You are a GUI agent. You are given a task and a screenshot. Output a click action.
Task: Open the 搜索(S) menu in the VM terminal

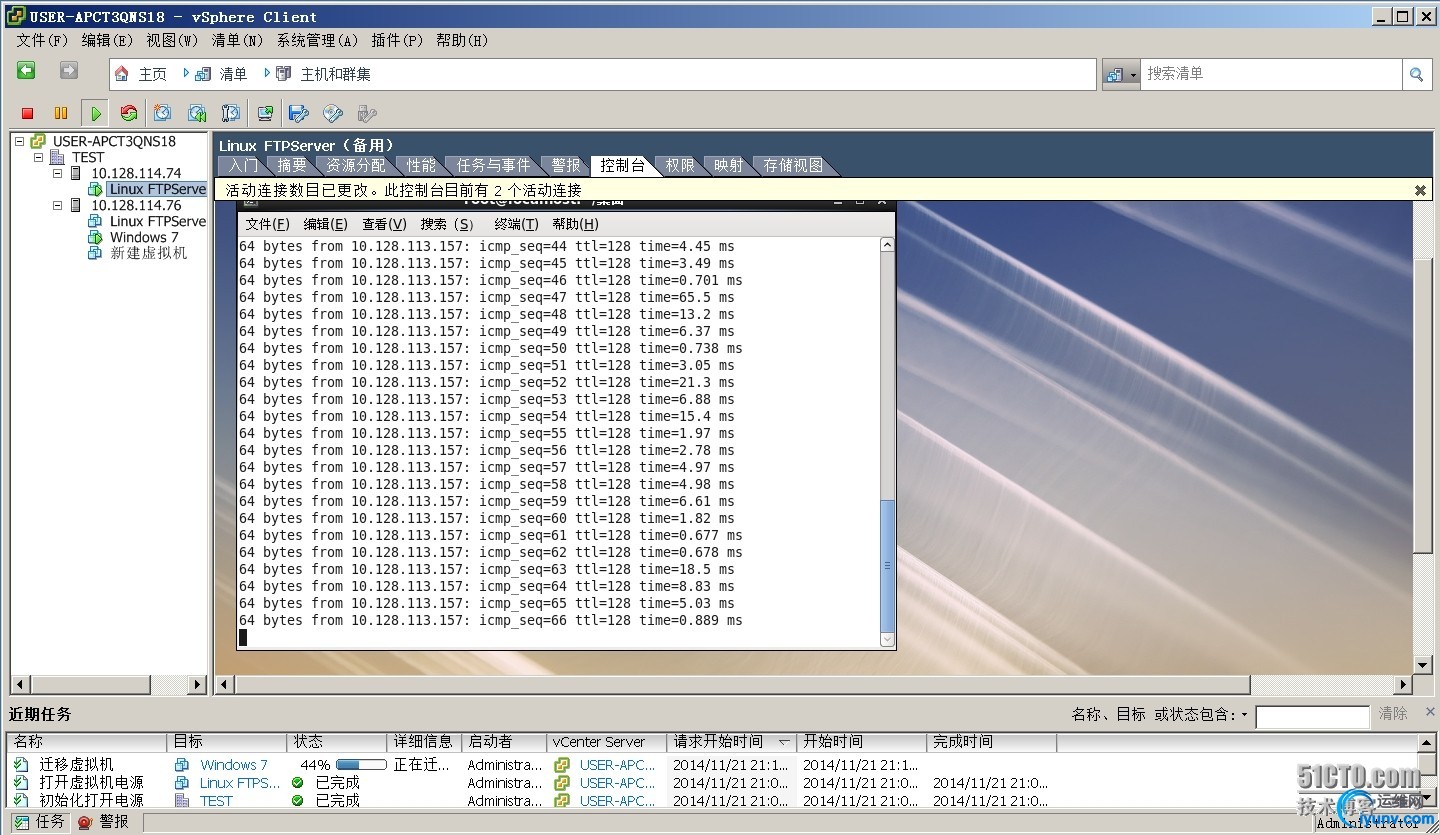click(447, 224)
